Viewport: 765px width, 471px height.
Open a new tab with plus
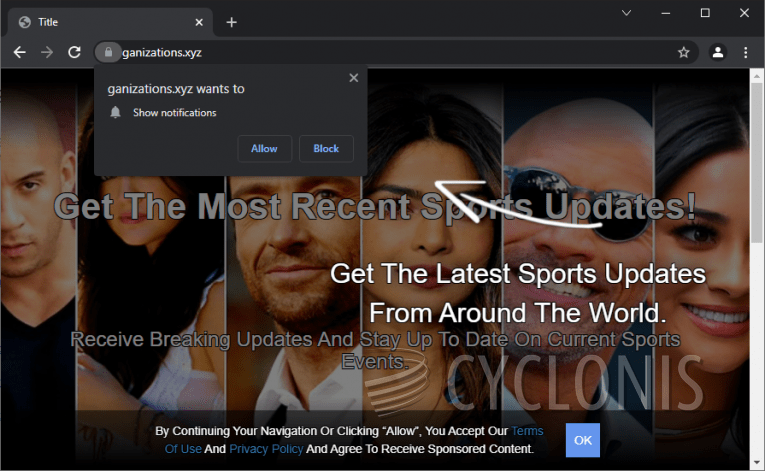click(231, 21)
